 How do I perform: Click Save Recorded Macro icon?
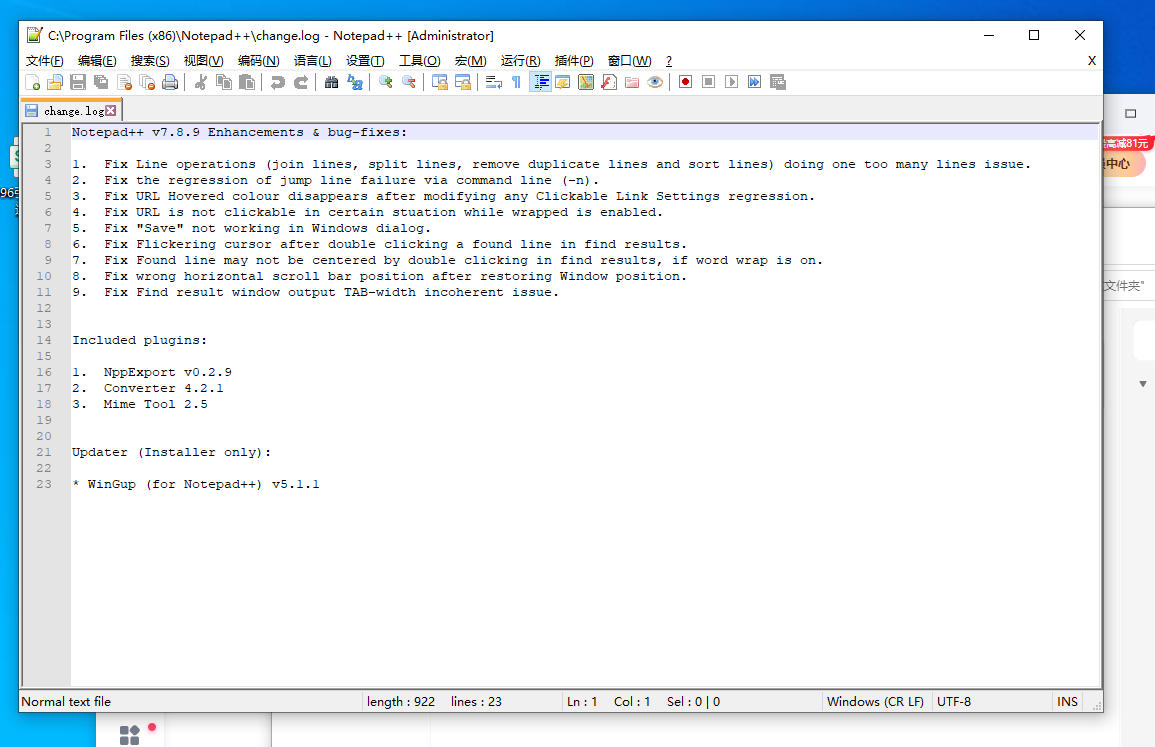778,82
